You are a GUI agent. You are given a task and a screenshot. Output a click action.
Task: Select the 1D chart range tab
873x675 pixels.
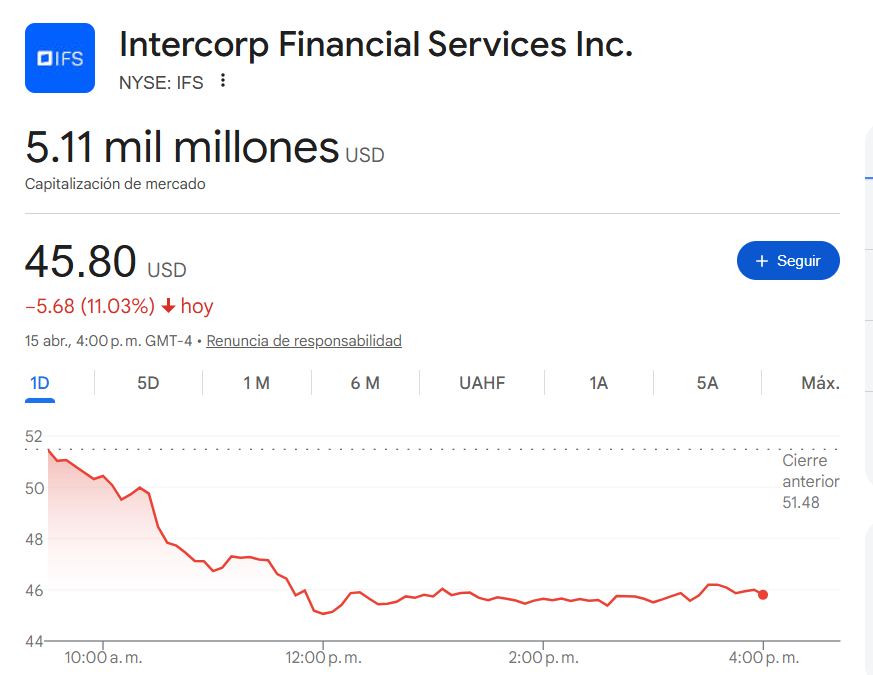pyautogui.click(x=40, y=383)
